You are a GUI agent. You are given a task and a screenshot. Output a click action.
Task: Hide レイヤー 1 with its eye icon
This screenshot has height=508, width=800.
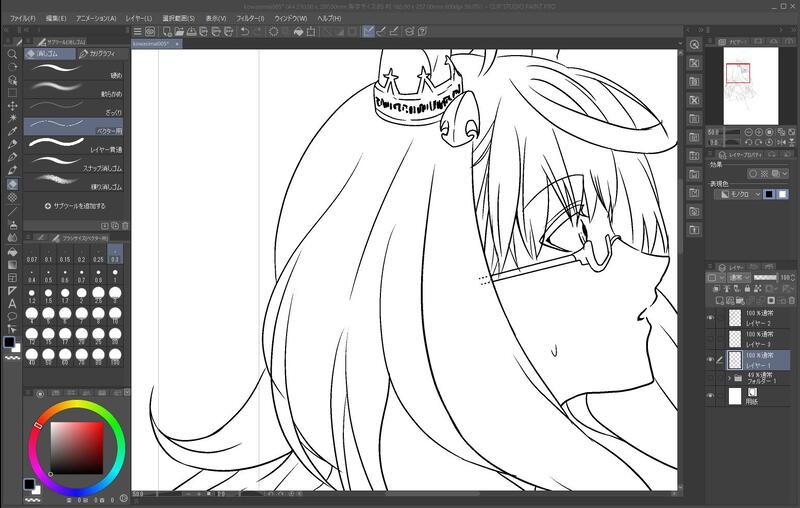[x=710, y=360]
